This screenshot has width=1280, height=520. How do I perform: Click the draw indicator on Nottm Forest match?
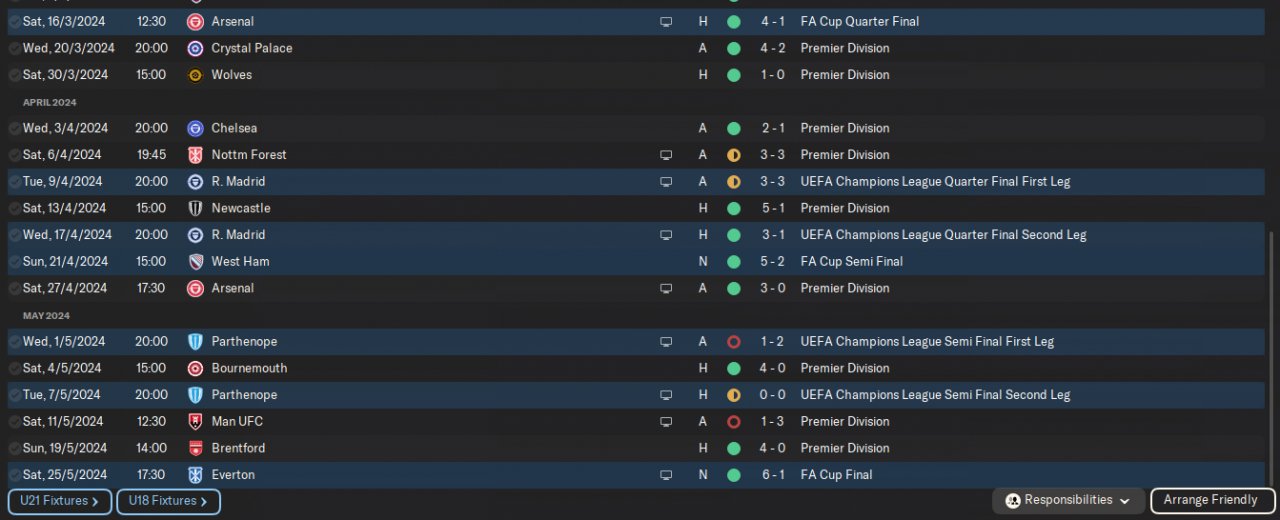733,155
